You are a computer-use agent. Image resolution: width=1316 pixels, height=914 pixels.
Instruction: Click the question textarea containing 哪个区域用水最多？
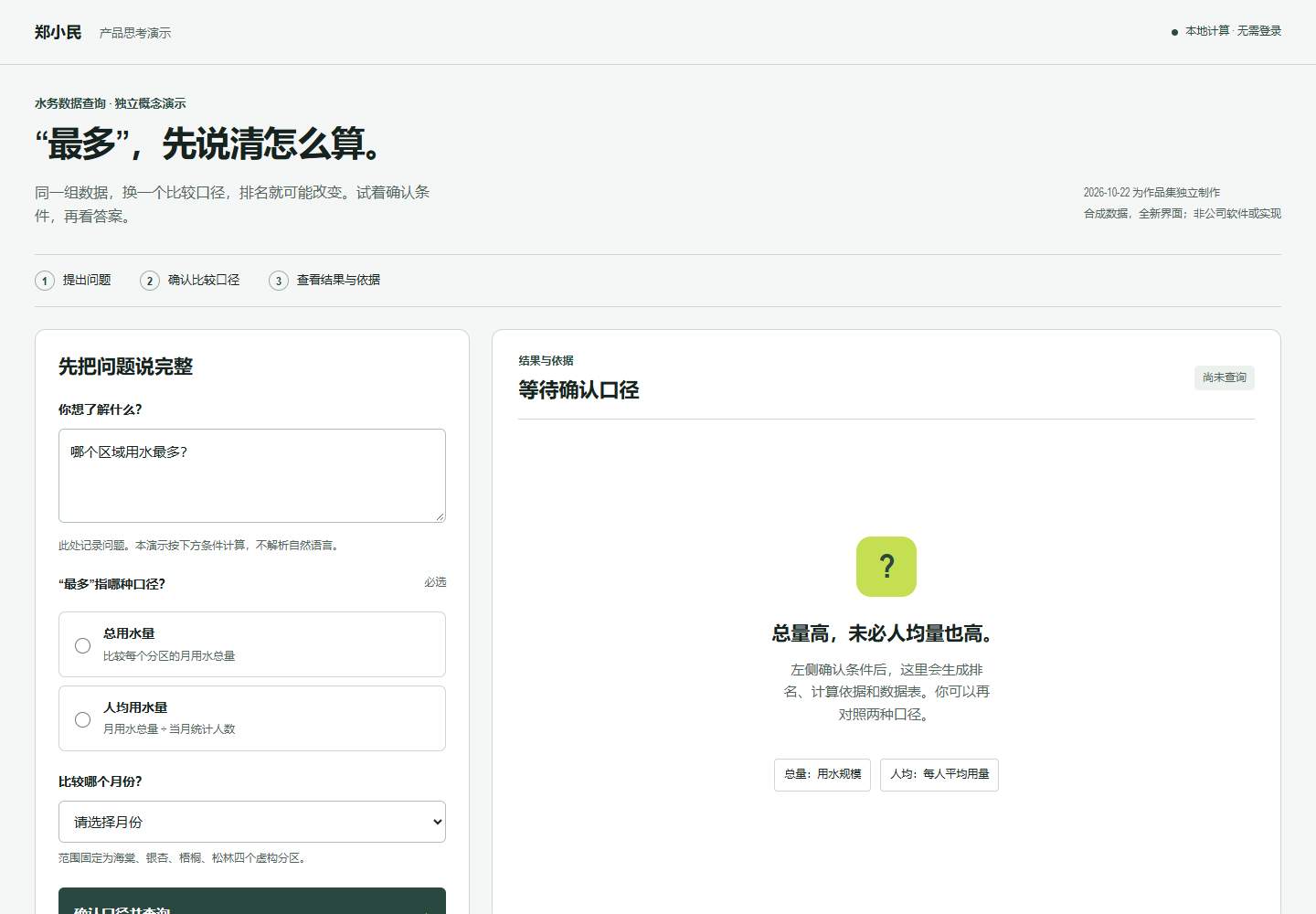(x=252, y=475)
